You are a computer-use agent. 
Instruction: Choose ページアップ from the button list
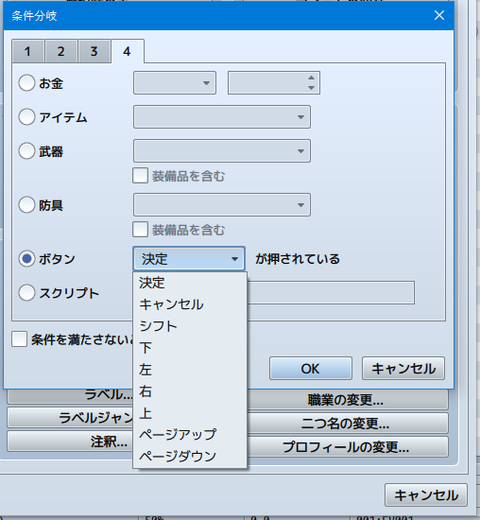[190, 434]
